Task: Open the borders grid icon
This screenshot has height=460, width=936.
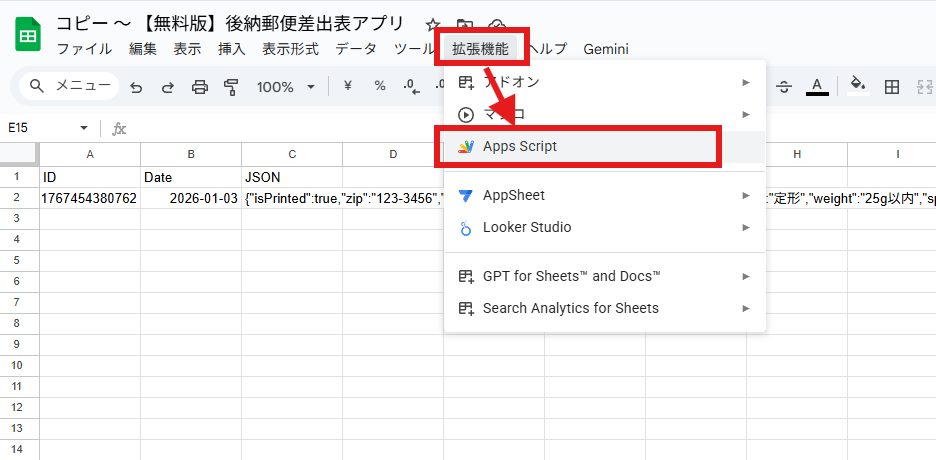Action: click(x=892, y=86)
